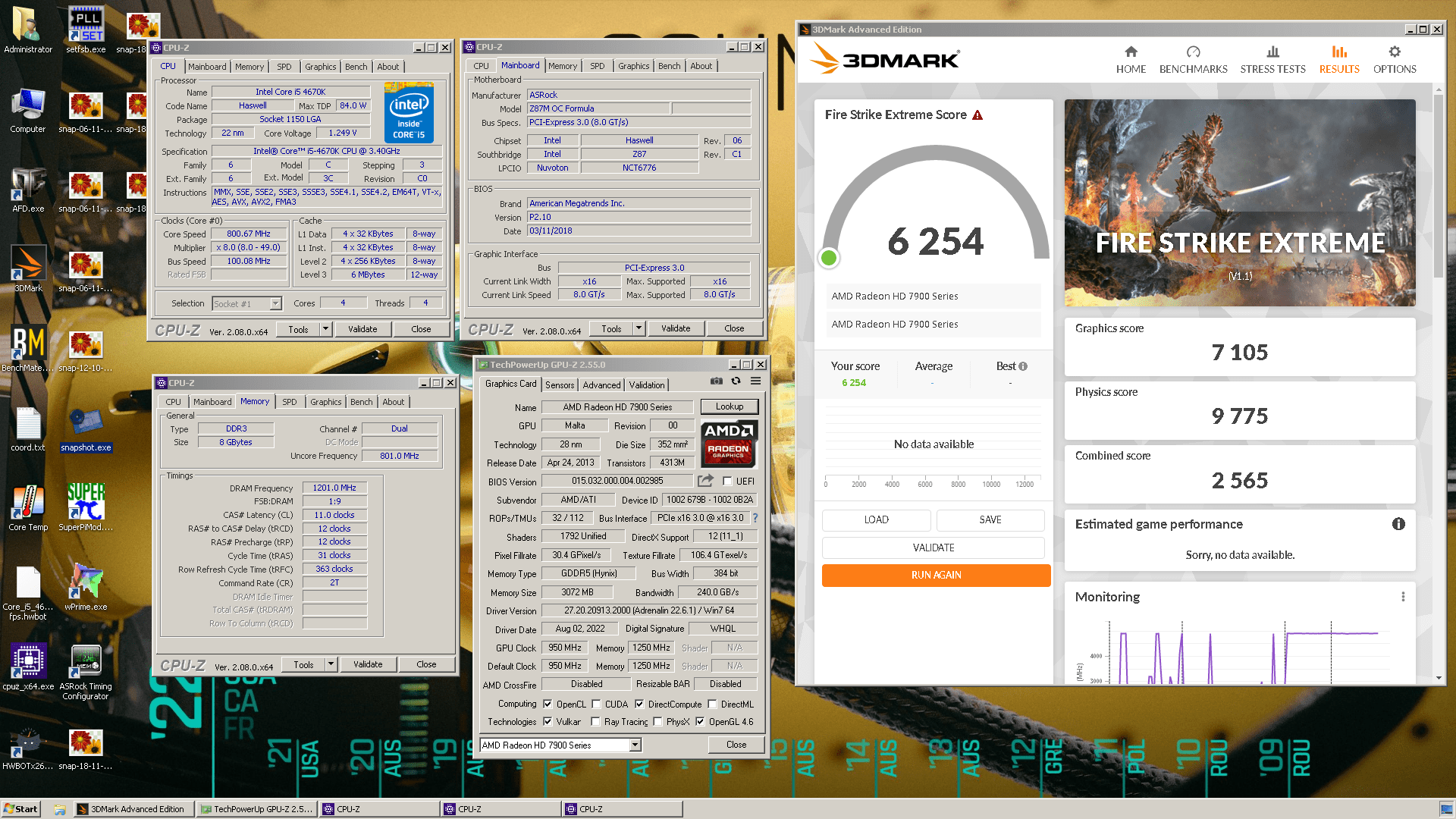This screenshot has width=1456, height=819.
Task: Switch to Validation tab in GPU-Z
Action: coord(647,385)
